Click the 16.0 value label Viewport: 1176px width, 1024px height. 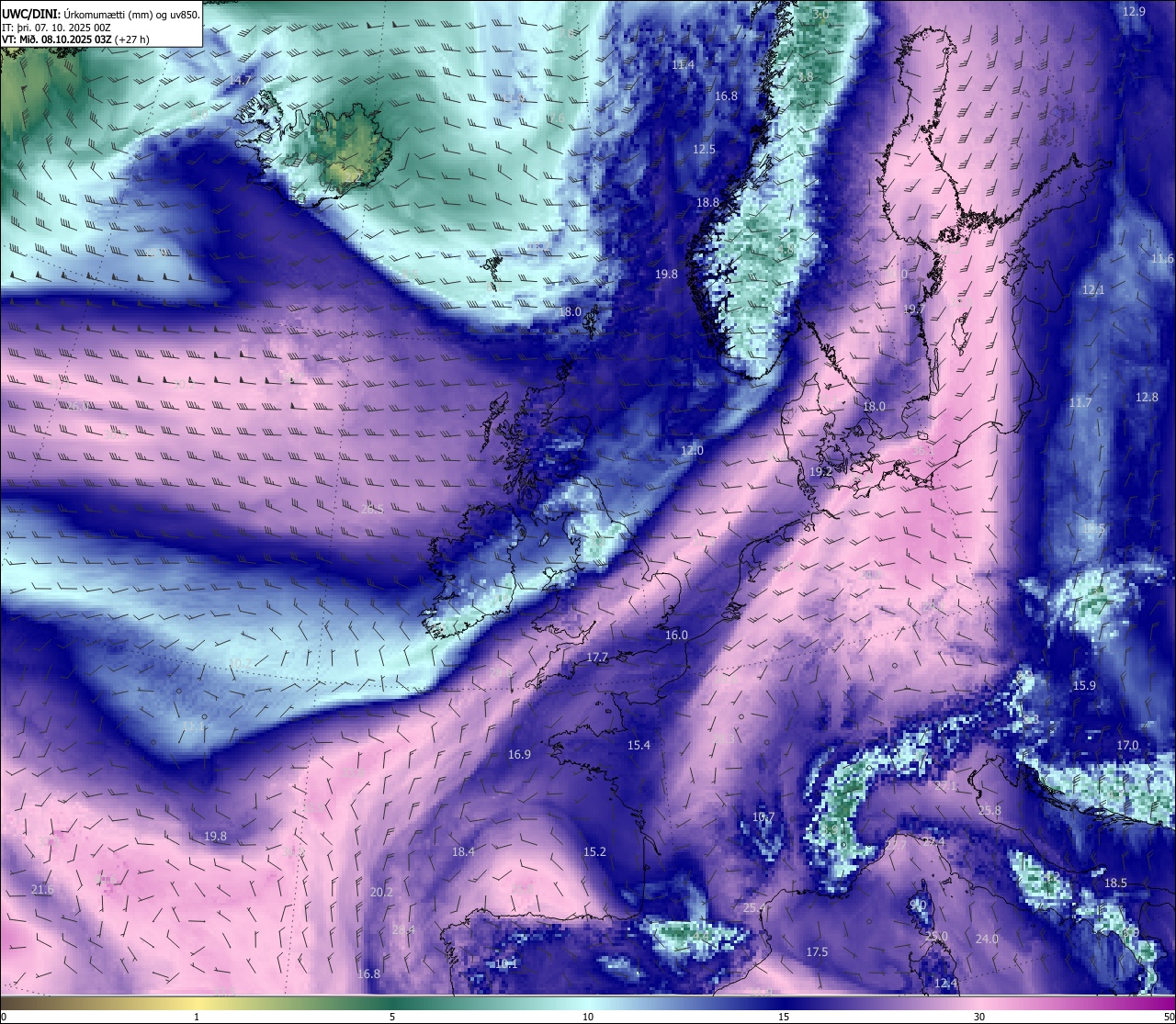point(676,635)
